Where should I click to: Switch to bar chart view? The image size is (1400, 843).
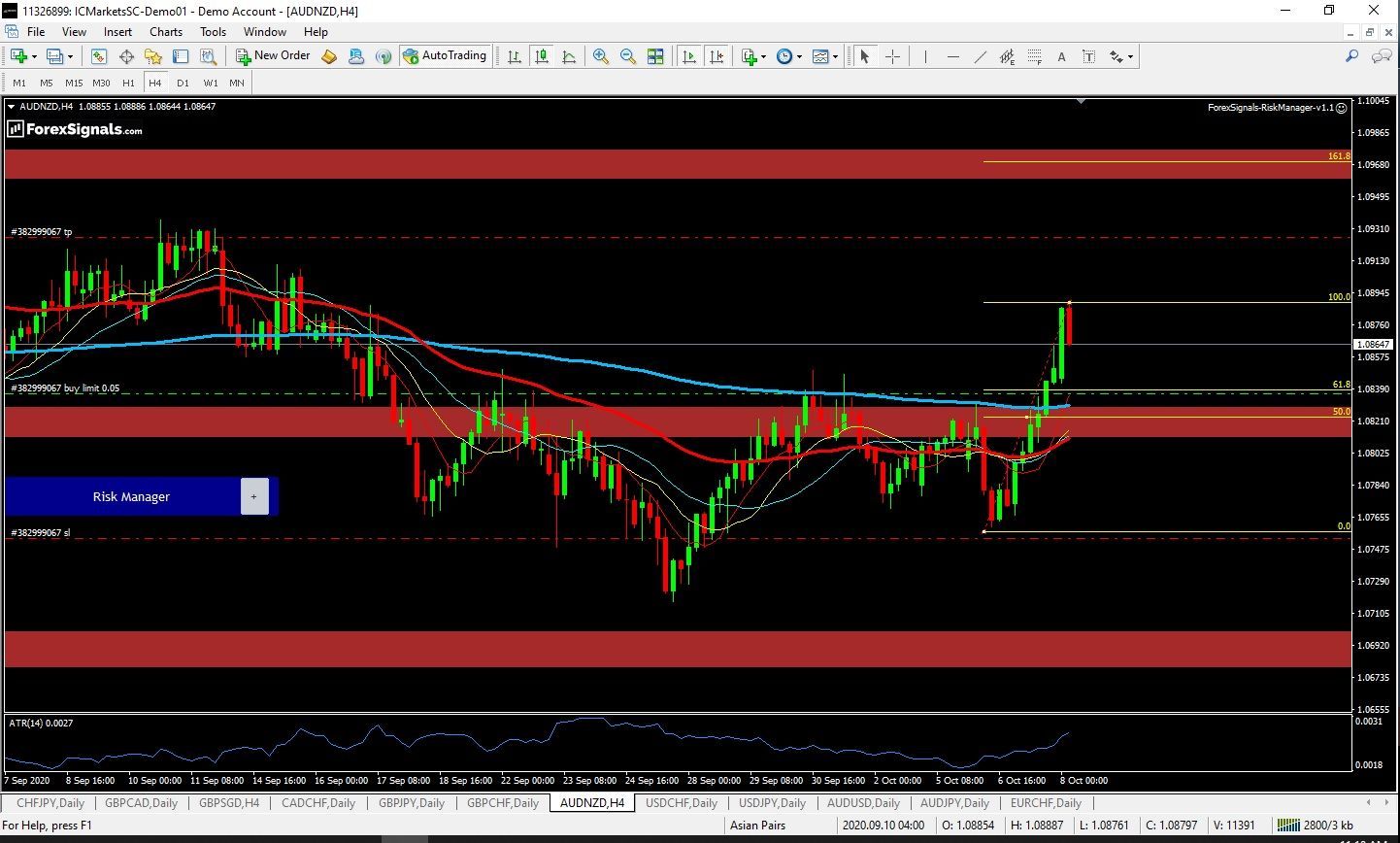pos(515,56)
